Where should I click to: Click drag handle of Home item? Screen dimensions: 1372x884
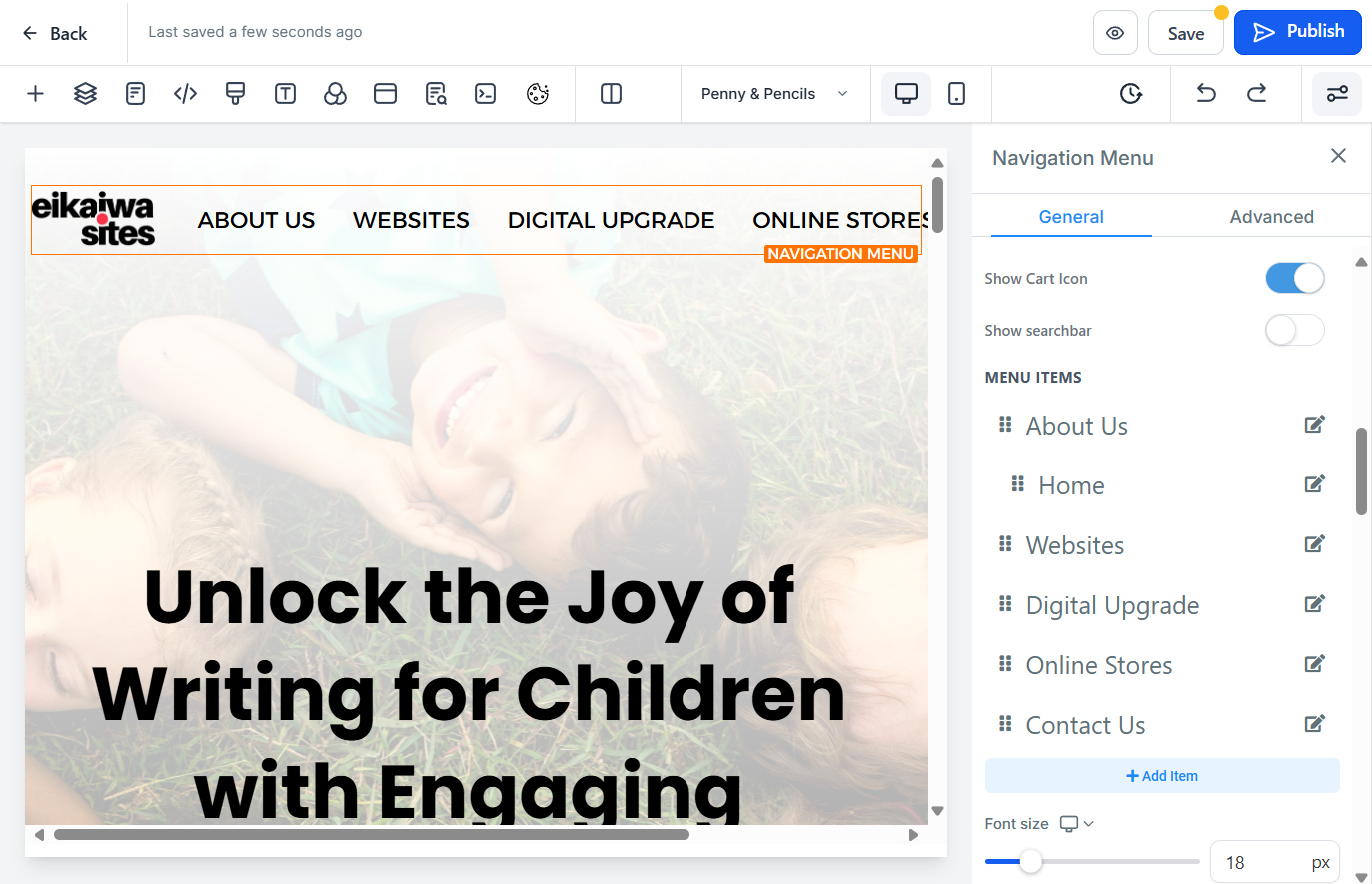coord(1017,484)
